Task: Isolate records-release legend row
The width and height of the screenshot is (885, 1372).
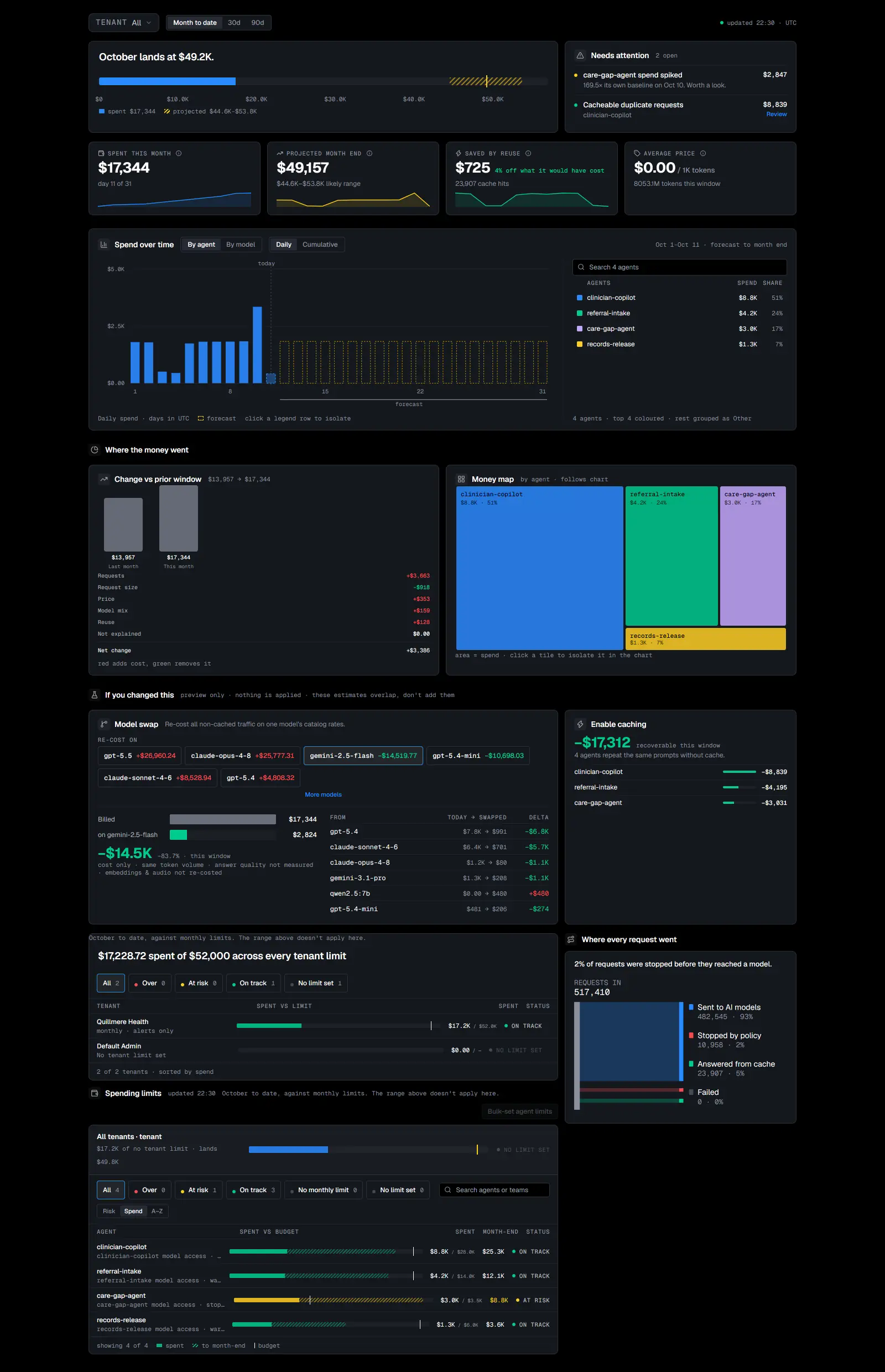Action: [x=679, y=344]
